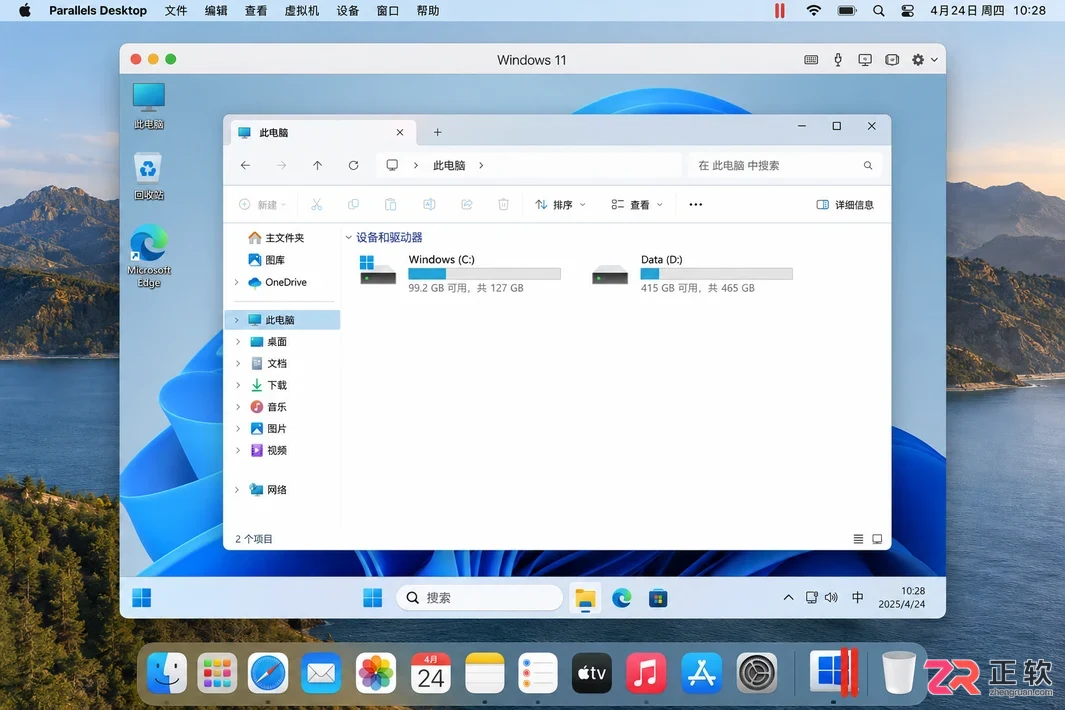The image size is (1065, 710).
Task: Open the 新建 (New) dropdown
Action: click(x=263, y=205)
